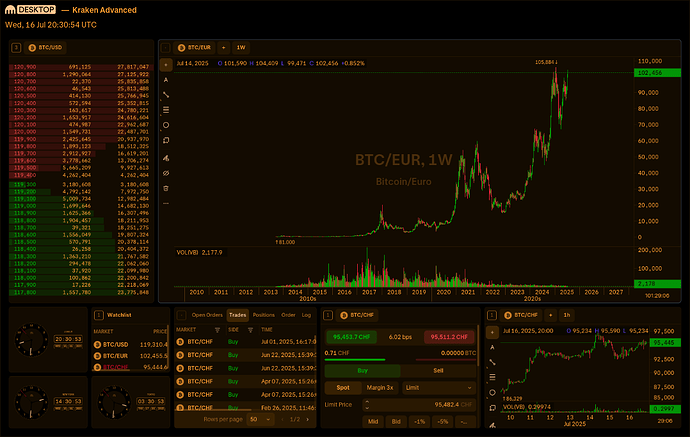Toggle hide drawings eye icon in BTC/EUR chart
The image size is (690, 437).
click(166, 173)
